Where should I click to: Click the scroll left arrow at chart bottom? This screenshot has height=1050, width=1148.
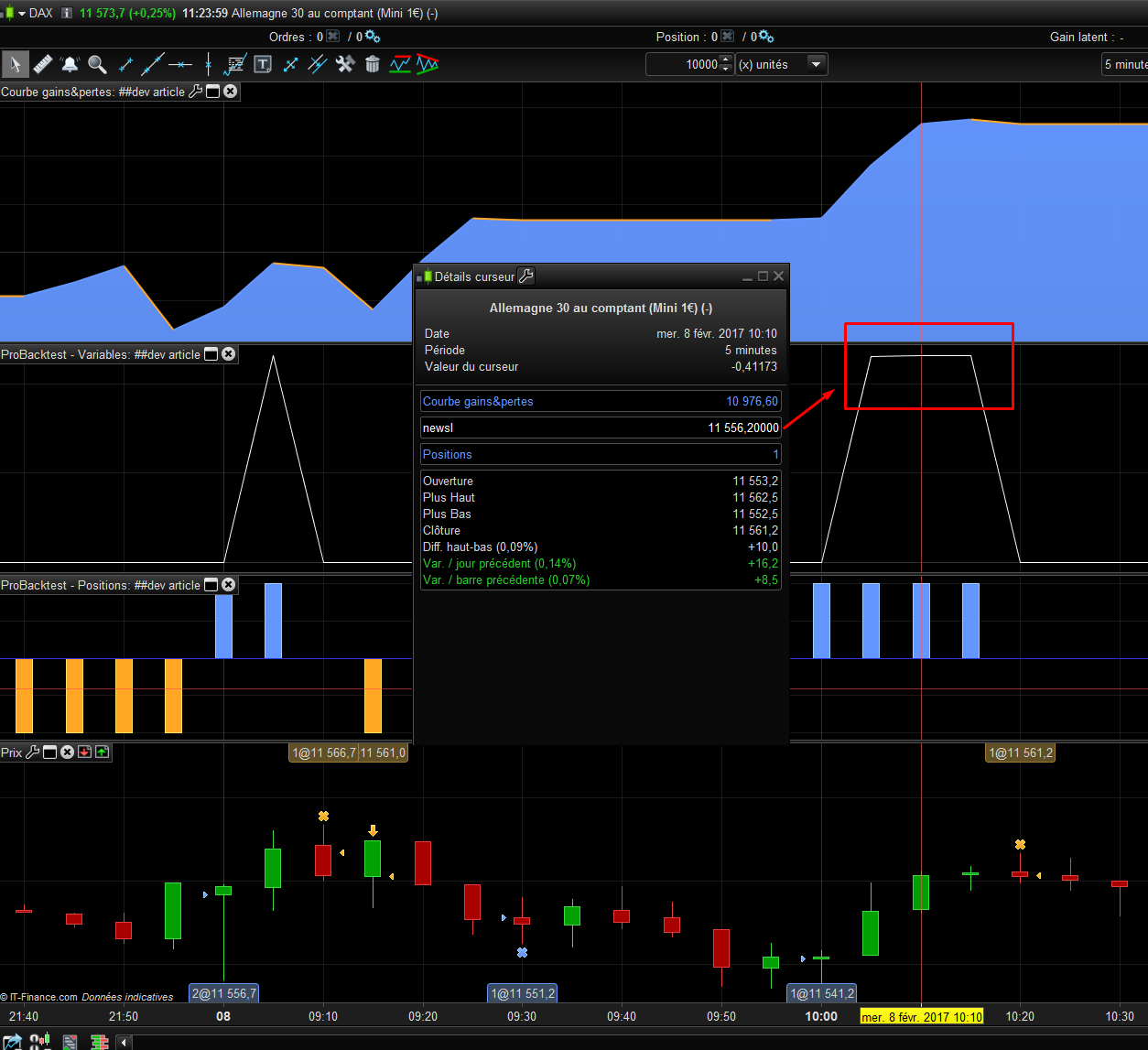coord(125,1042)
